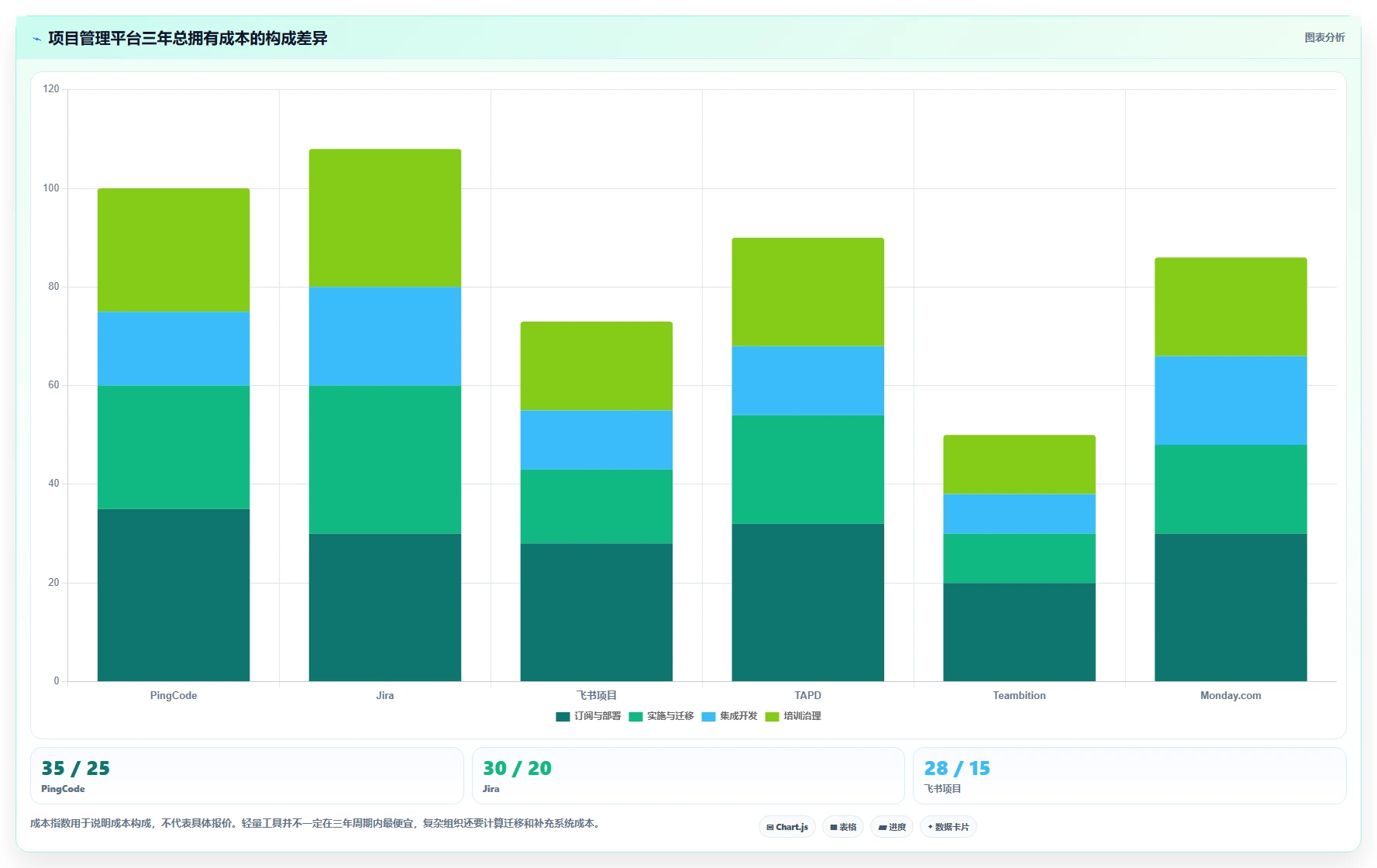This screenshot has width=1377, height=868.
Task: Click 飞书项目's green 实施与迁移 bar segment
Action: pos(597,506)
